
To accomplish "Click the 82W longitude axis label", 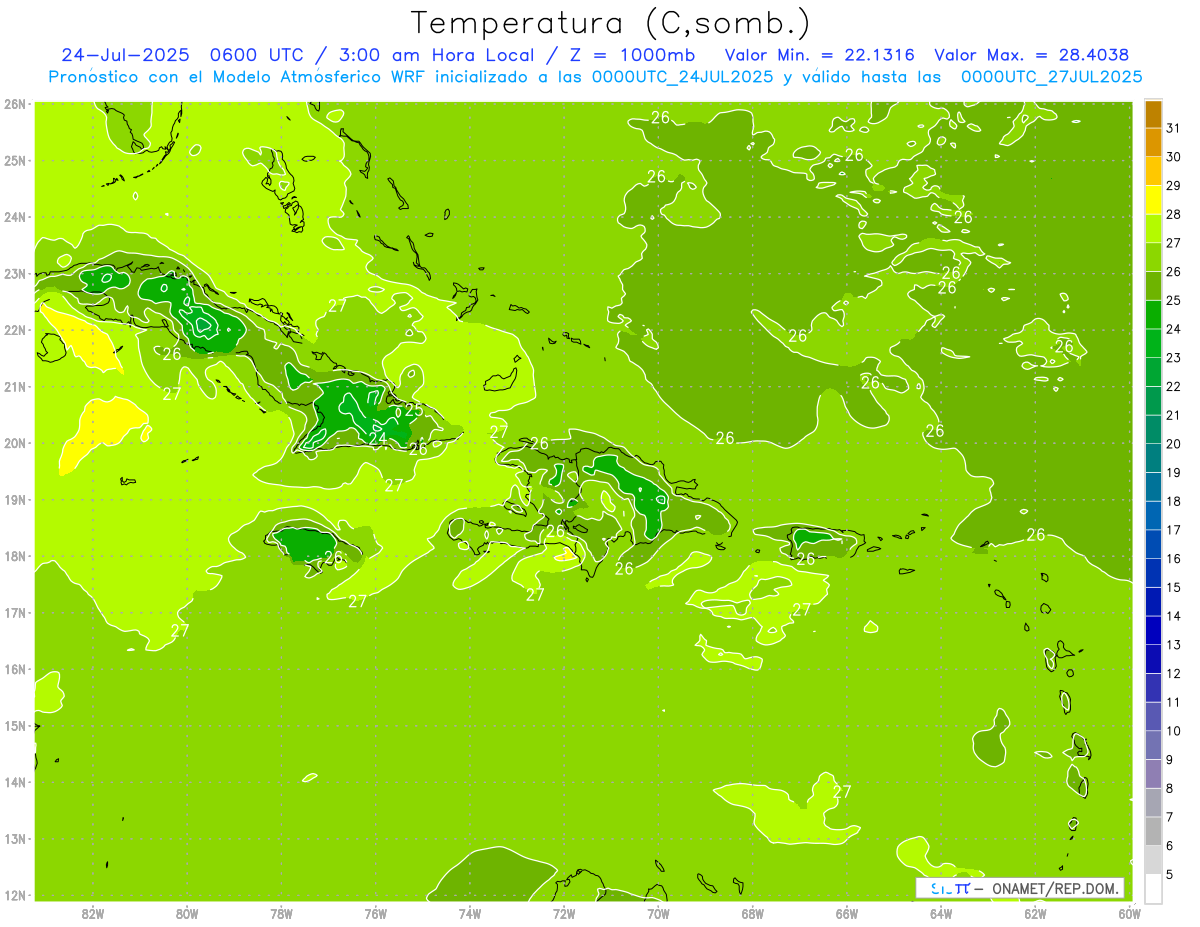I will point(93,913).
